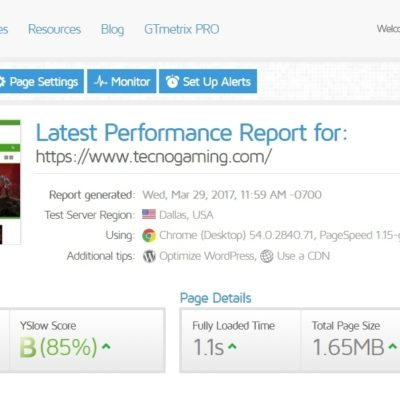
Task: Click the Chrome browser icon
Action: [149, 235]
